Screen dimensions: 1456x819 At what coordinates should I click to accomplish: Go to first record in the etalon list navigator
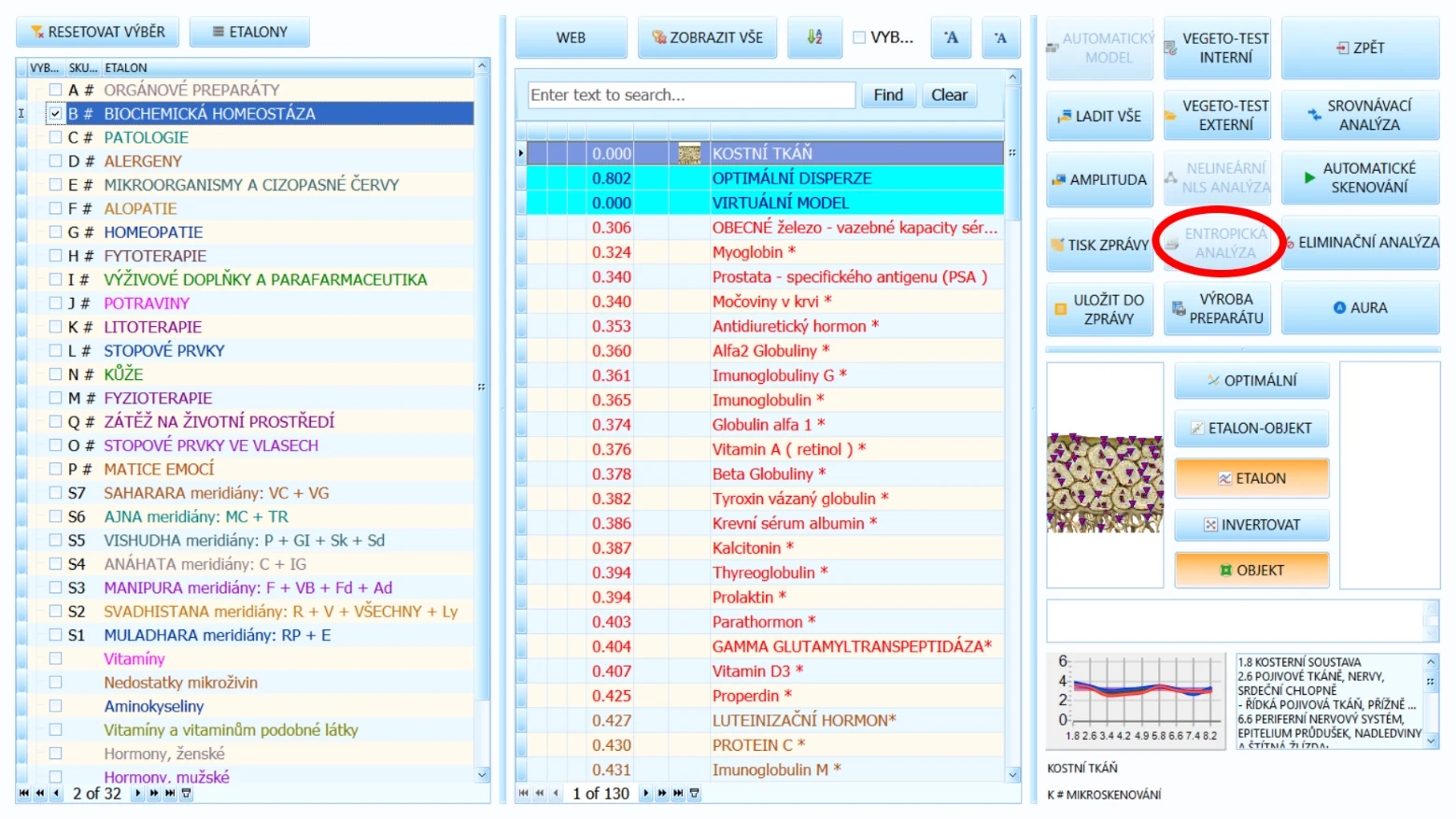[x=24, y=794]
